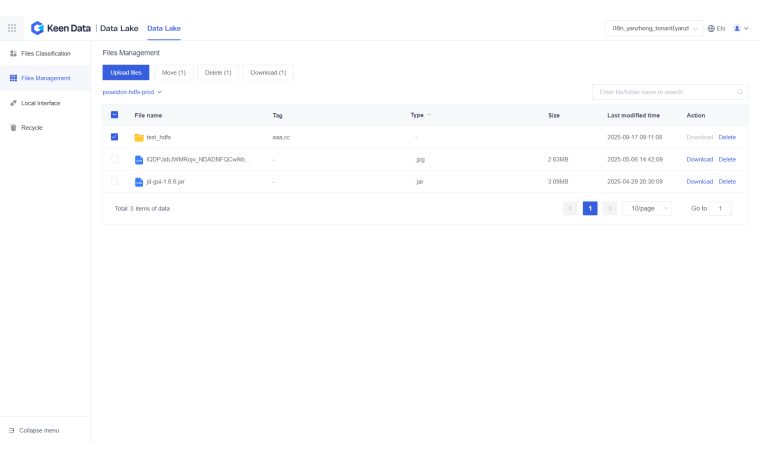Go to Recycle in sidebar

pos(31,127)
